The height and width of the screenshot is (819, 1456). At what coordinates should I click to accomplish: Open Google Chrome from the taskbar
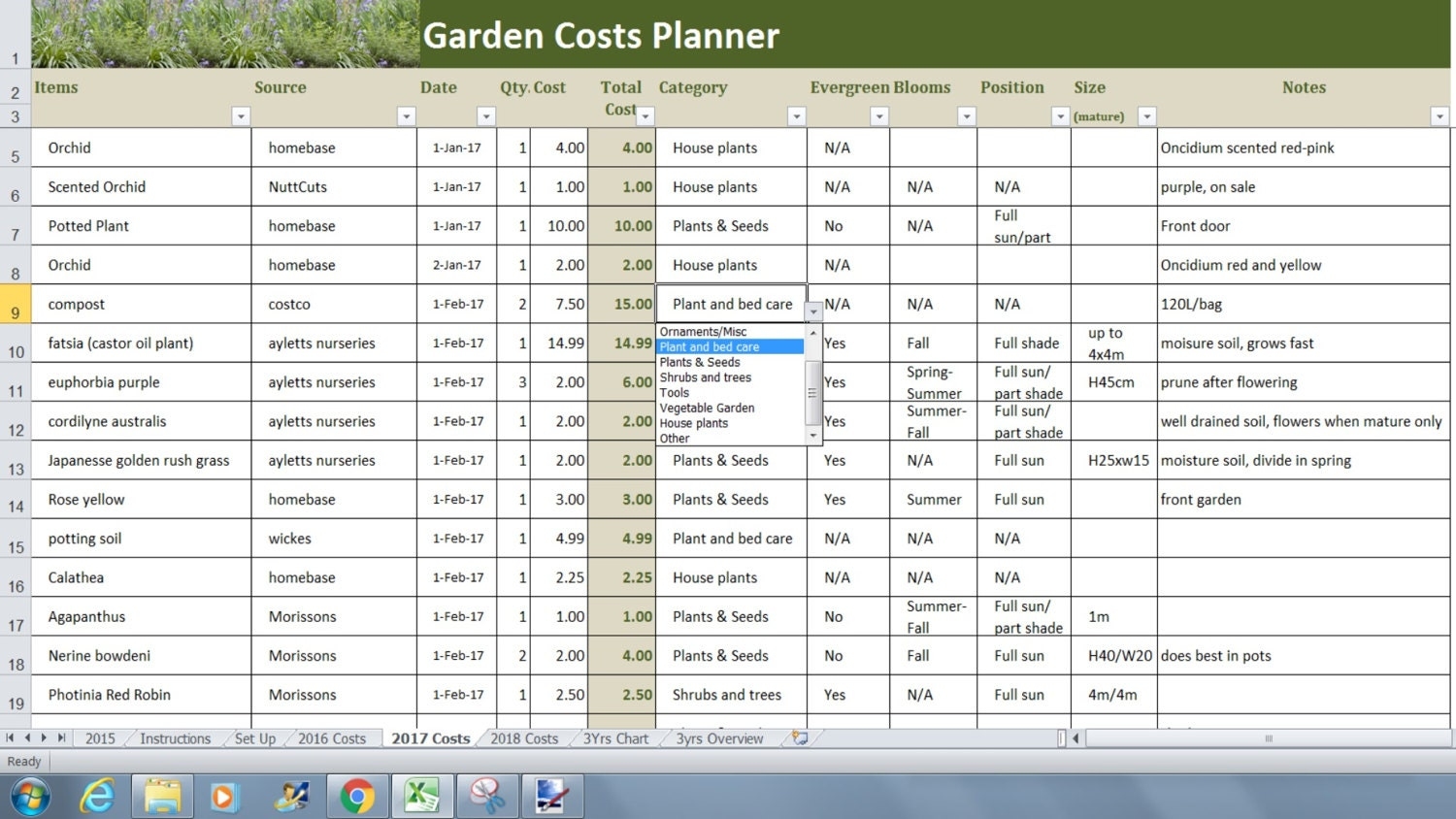click(357, 797)
